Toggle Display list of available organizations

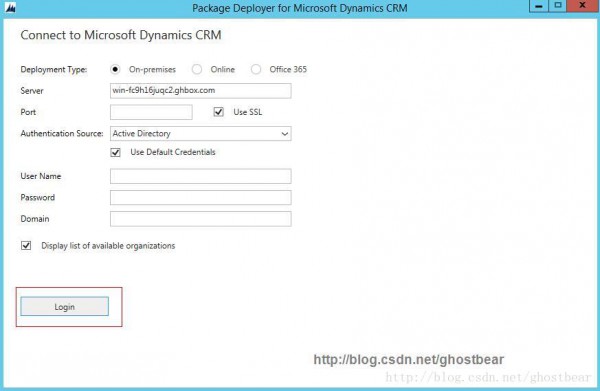26,246
